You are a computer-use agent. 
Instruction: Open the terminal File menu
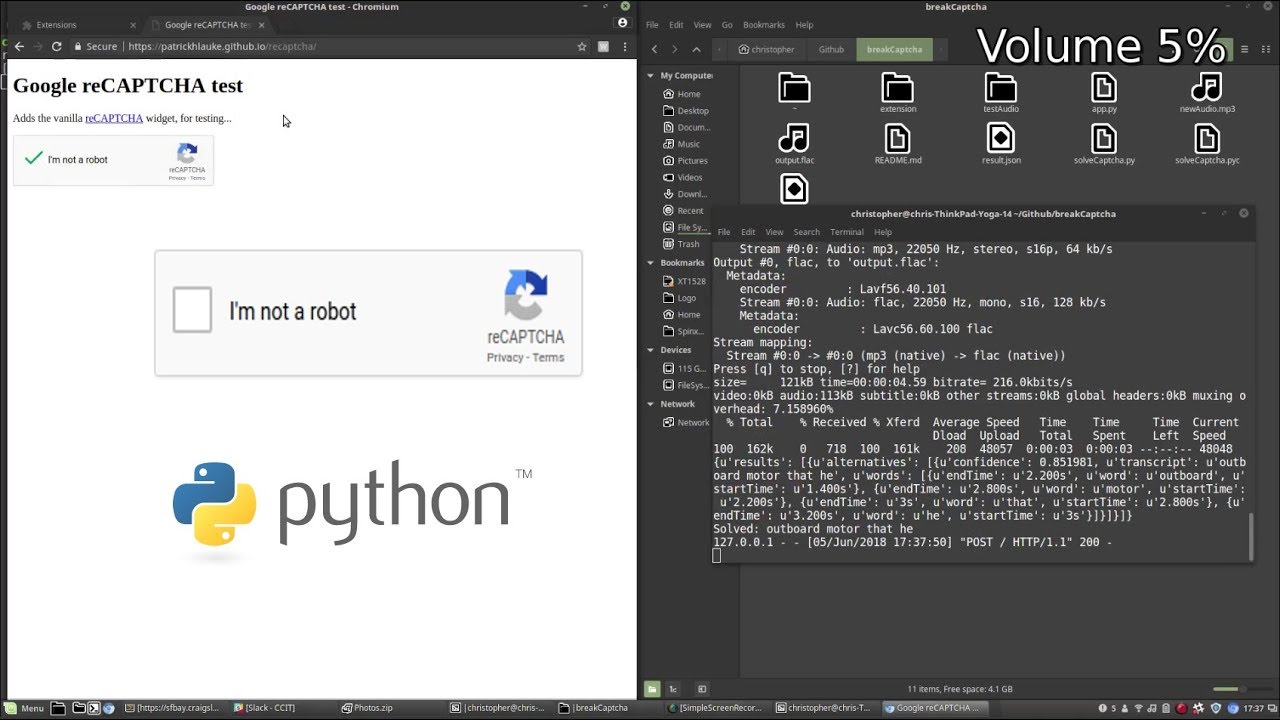coord(724,232)
